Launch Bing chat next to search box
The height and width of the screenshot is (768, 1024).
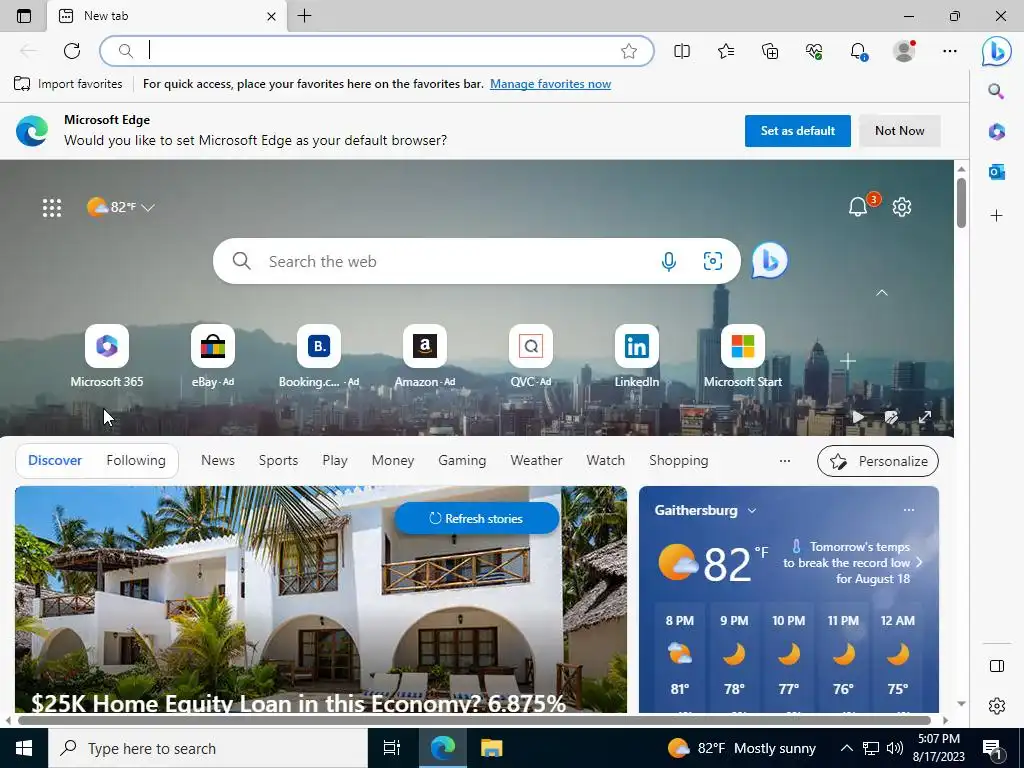pyautogui.click(x=769, y=261)
